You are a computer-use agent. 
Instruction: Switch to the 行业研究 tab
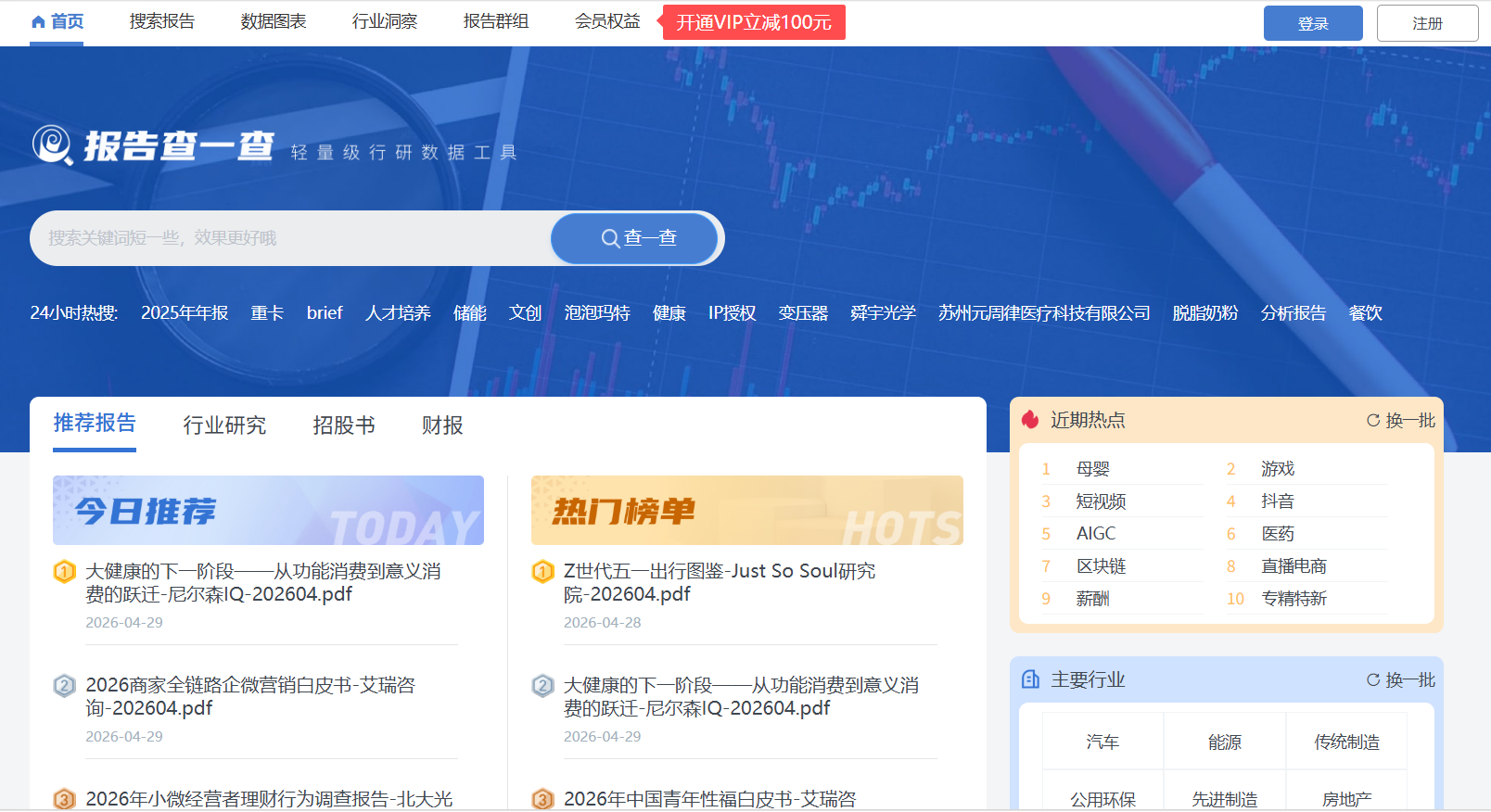(x=224, y=425)
